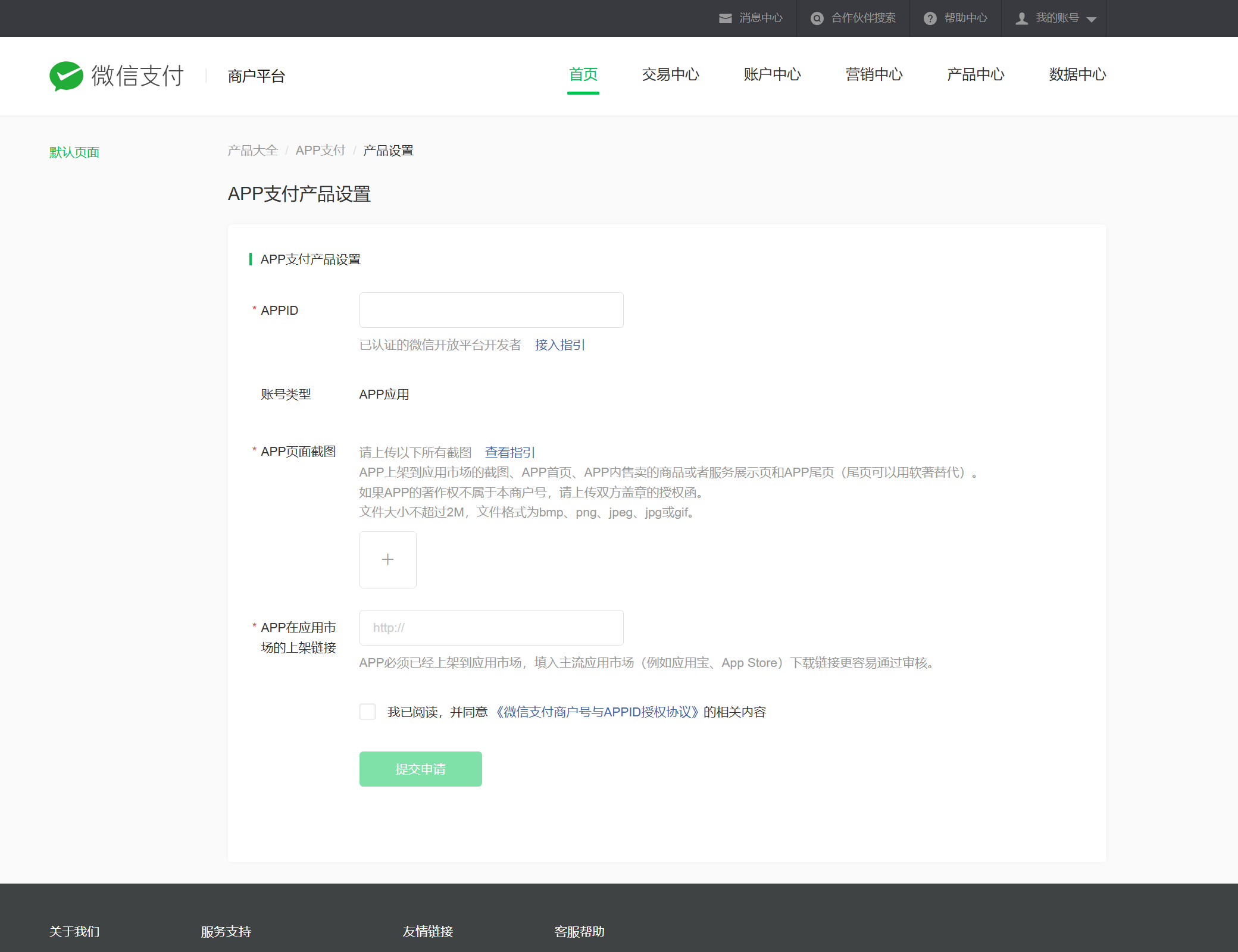Open the 数据中心 tab

click(1078, 74)
